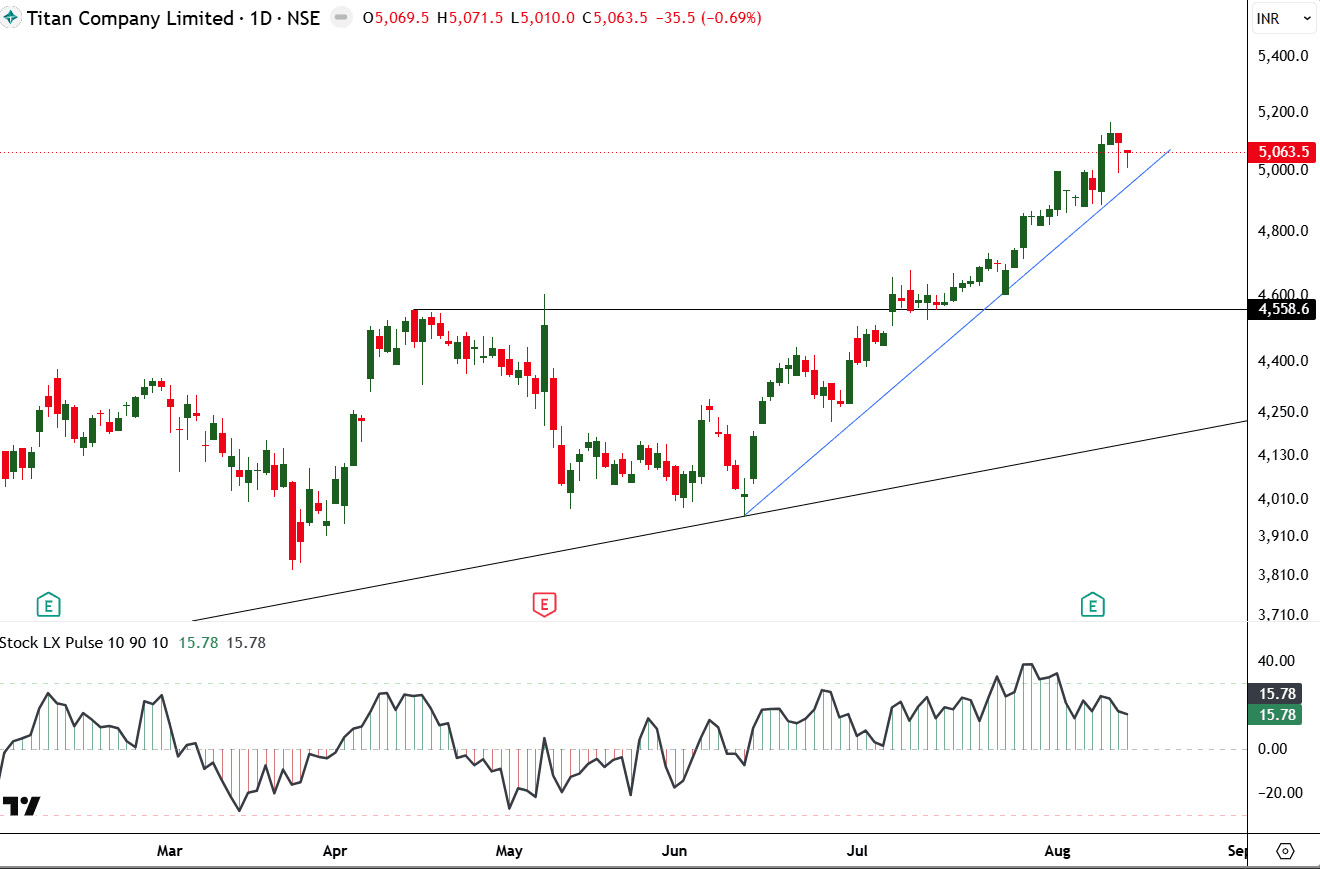This screenshot has width=1320, height=869.
Task: Click the 3,910.0 price axis label
Action: pyautogui.click(x=1283, y=535)
